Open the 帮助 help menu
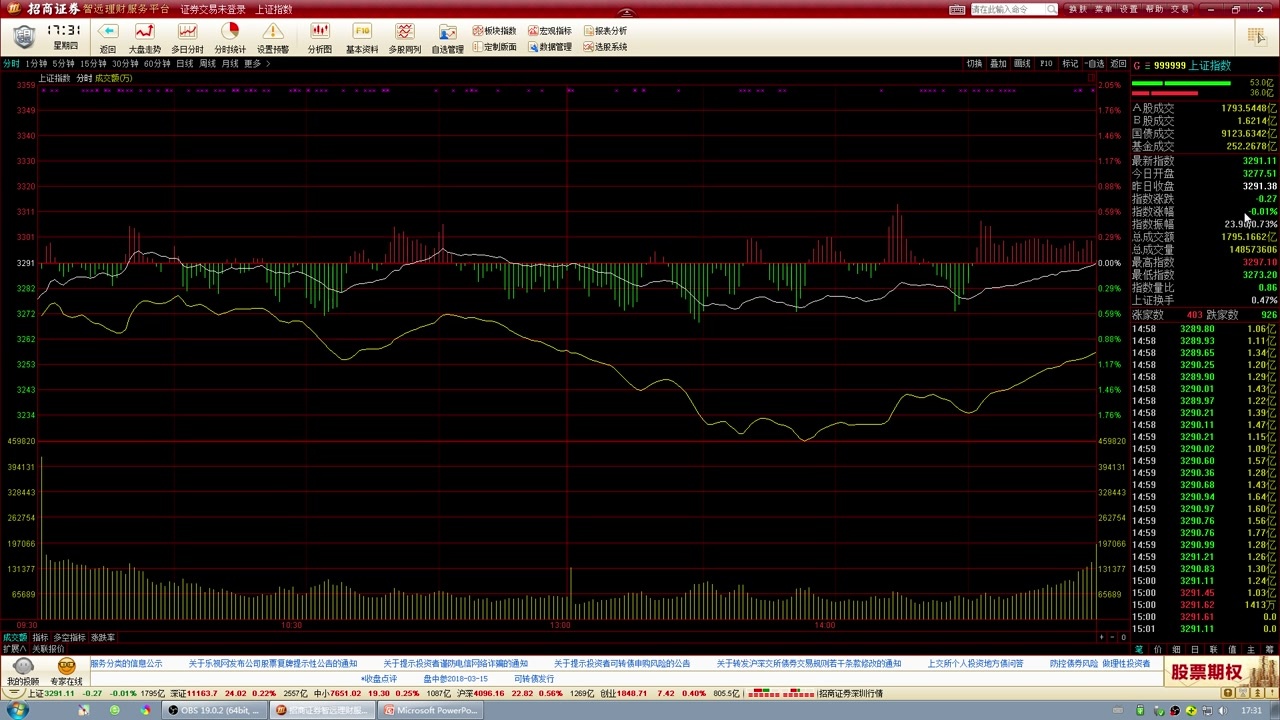 [1155, 9]
